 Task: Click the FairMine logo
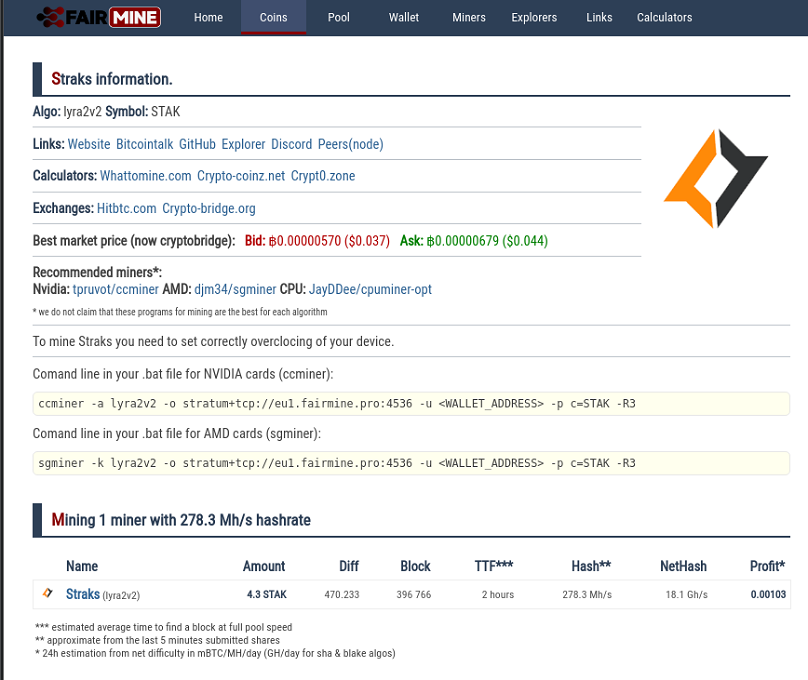pyautogui.click(x=98, y=17)
